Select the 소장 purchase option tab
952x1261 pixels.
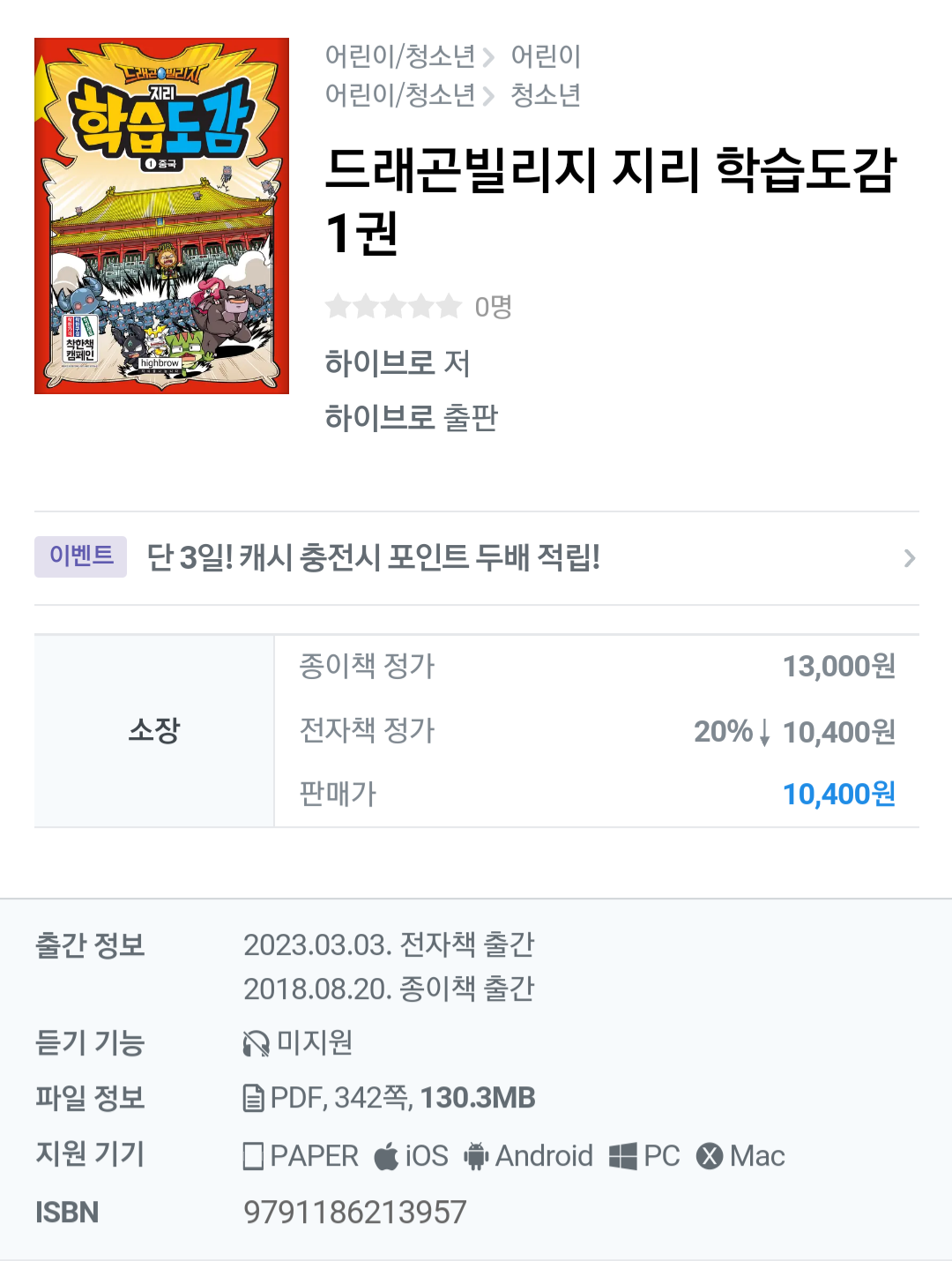[x=154, y=731]
